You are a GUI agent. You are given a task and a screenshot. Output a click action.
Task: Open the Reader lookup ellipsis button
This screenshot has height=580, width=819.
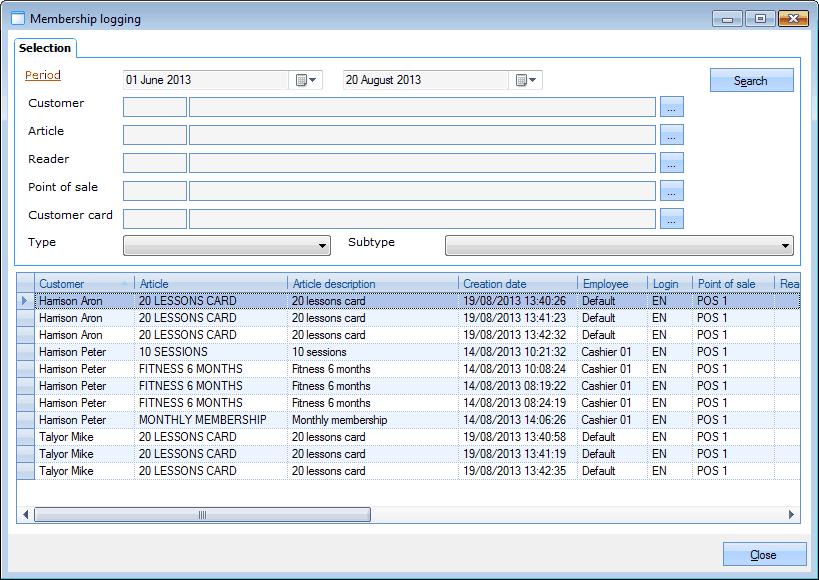(671, 163)
